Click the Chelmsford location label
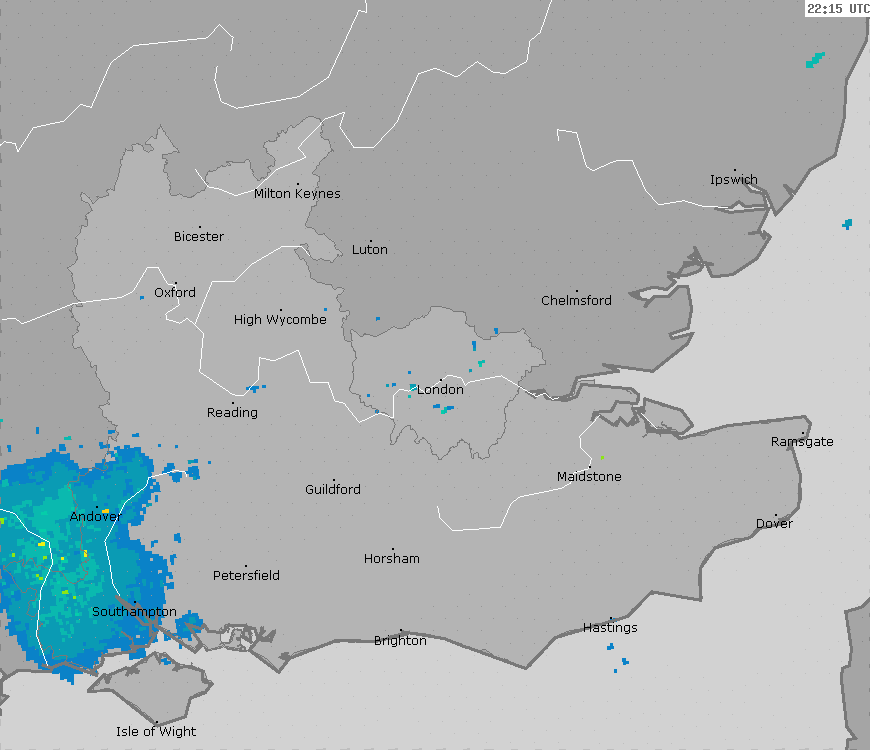Viewport: 870px width, 750px height. [576, 300]
